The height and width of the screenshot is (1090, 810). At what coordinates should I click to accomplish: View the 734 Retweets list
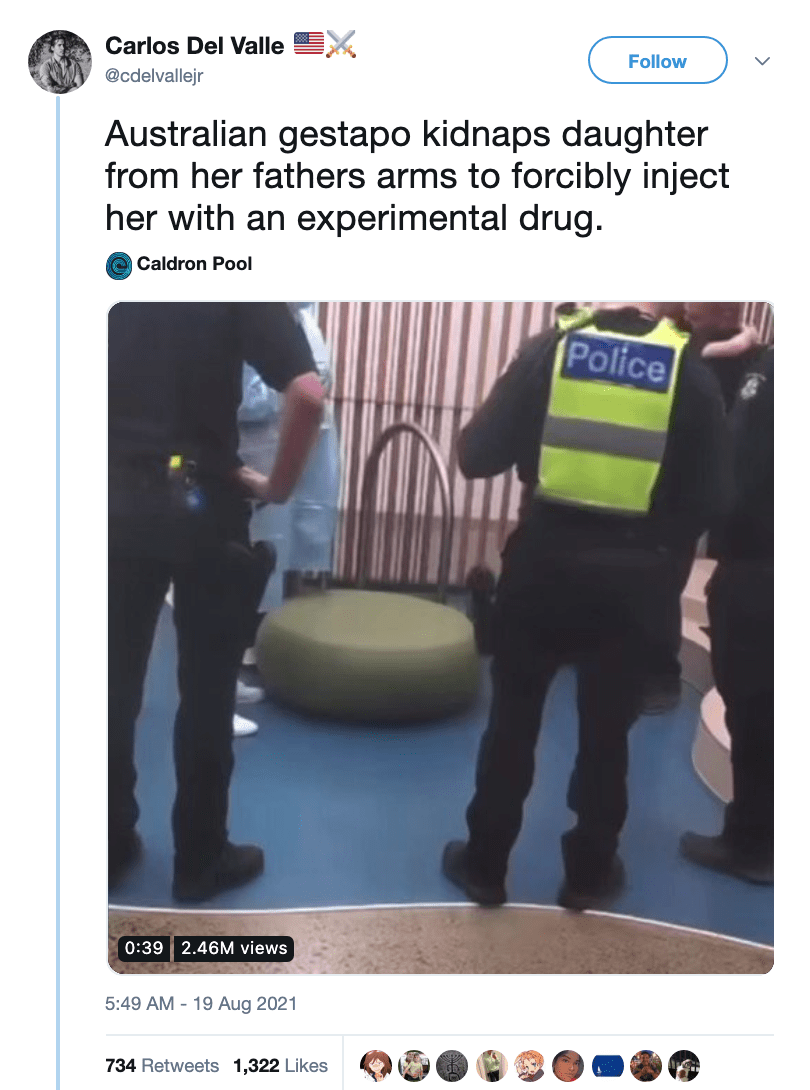[x=161, y=1066]
